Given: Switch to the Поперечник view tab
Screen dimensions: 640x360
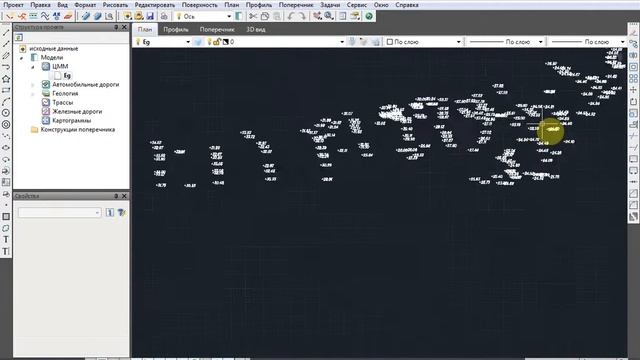Looking at the screenshot, I should coord(217,29).
